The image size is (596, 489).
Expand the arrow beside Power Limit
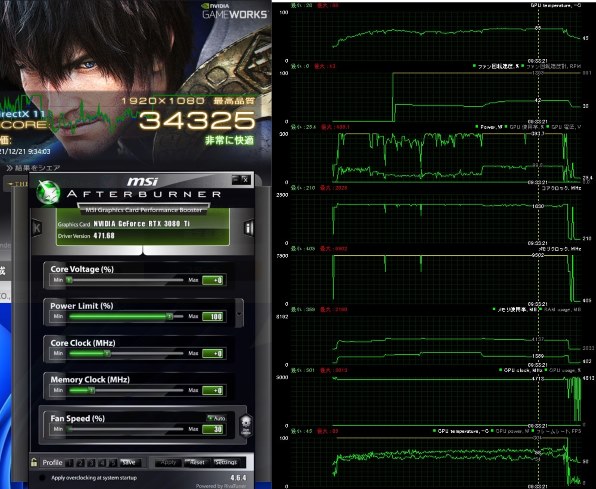click(x=239, y=313)
